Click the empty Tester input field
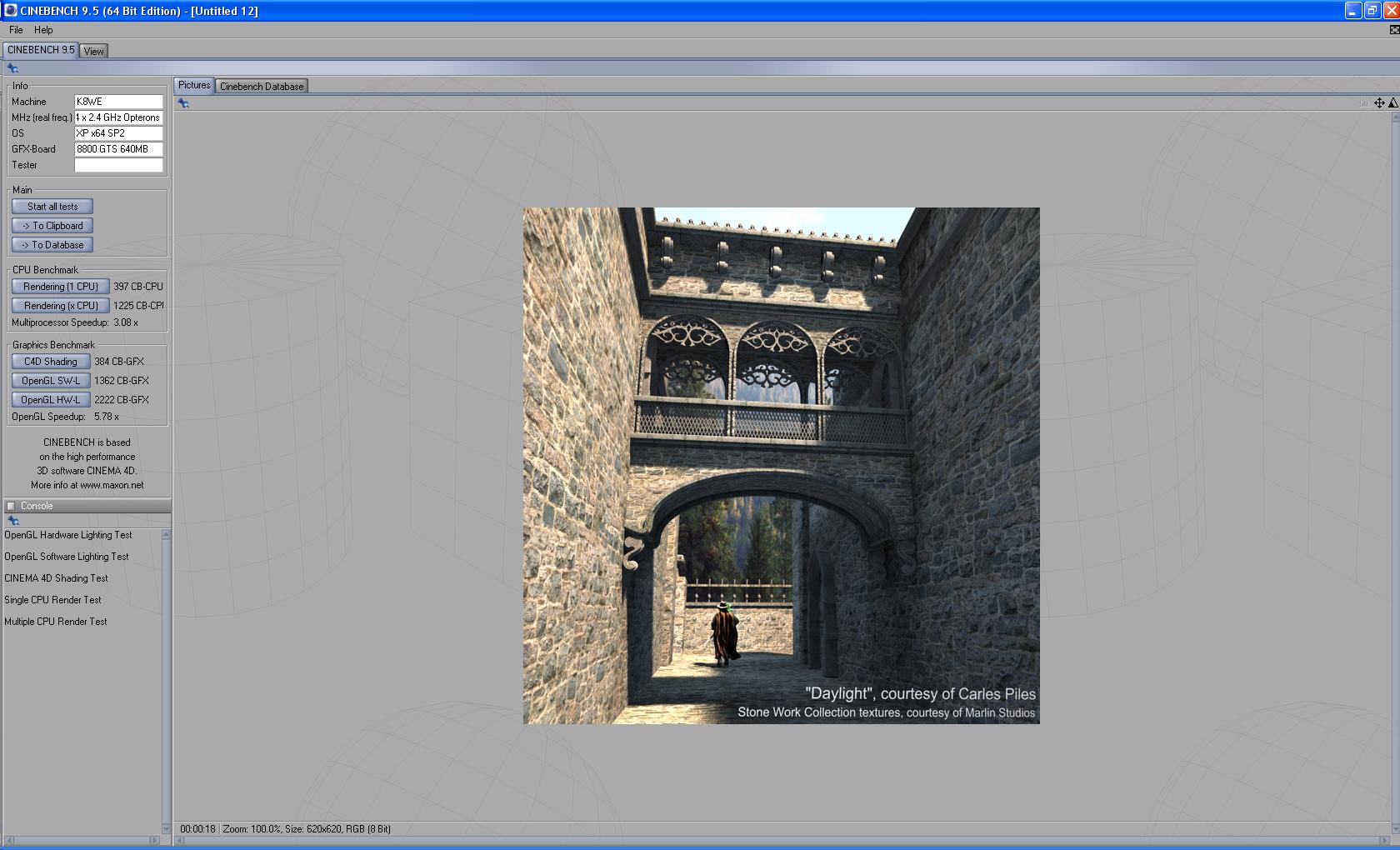Screen dimensions: 1400x850 tap(119, 165)
